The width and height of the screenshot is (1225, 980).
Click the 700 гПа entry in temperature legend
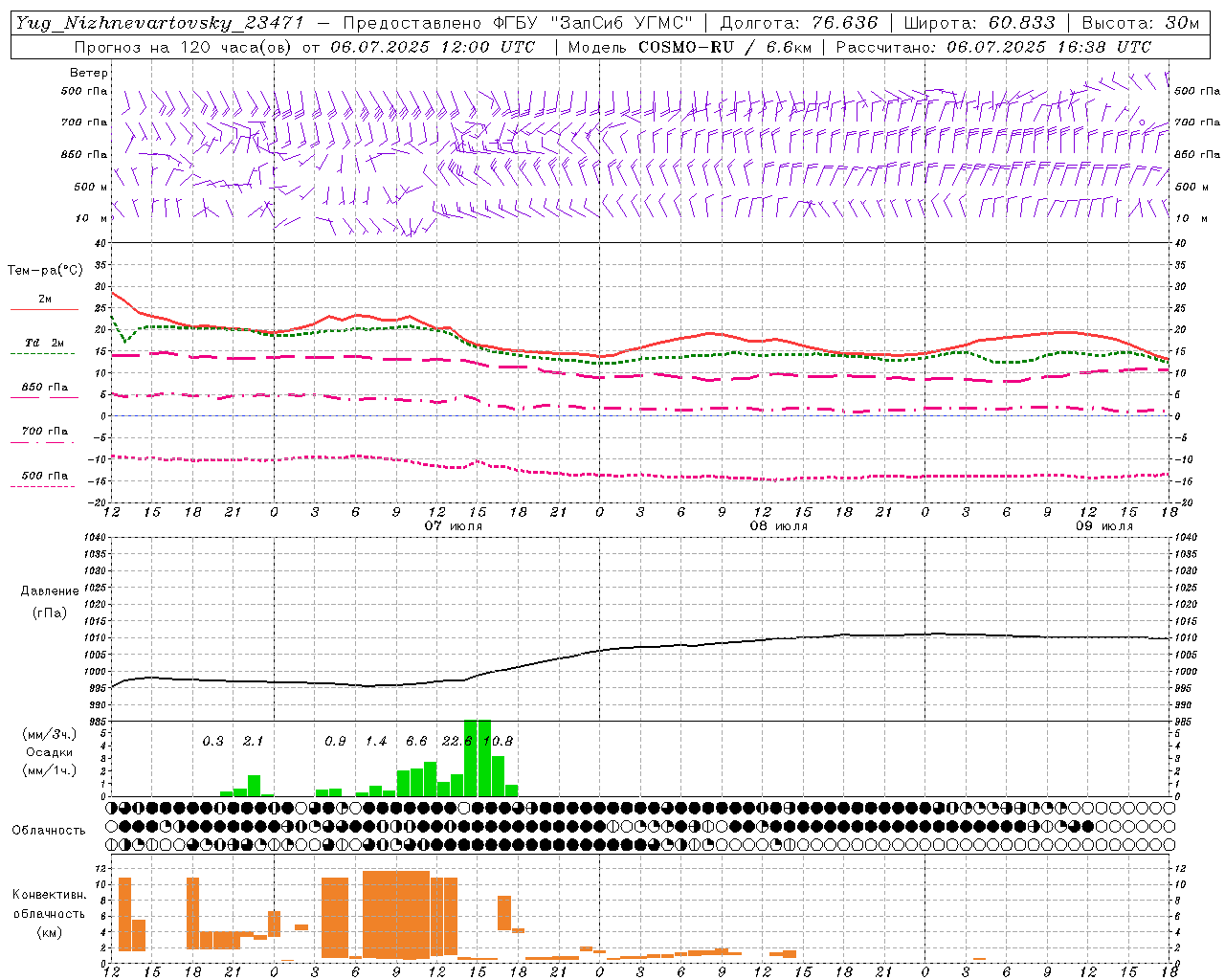45,432
